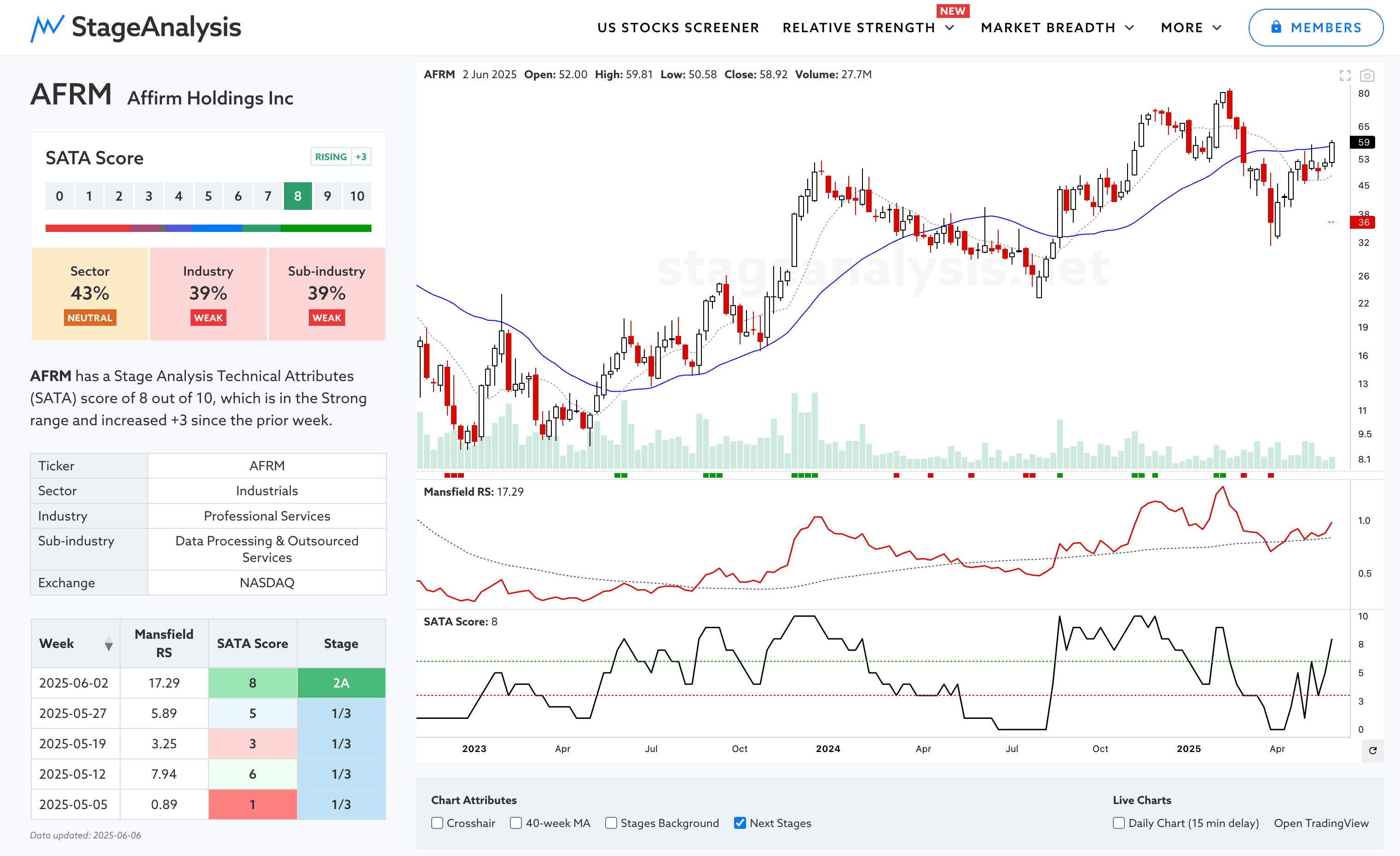
Task: Click the red 36 price label
Action: point(1363,222)
